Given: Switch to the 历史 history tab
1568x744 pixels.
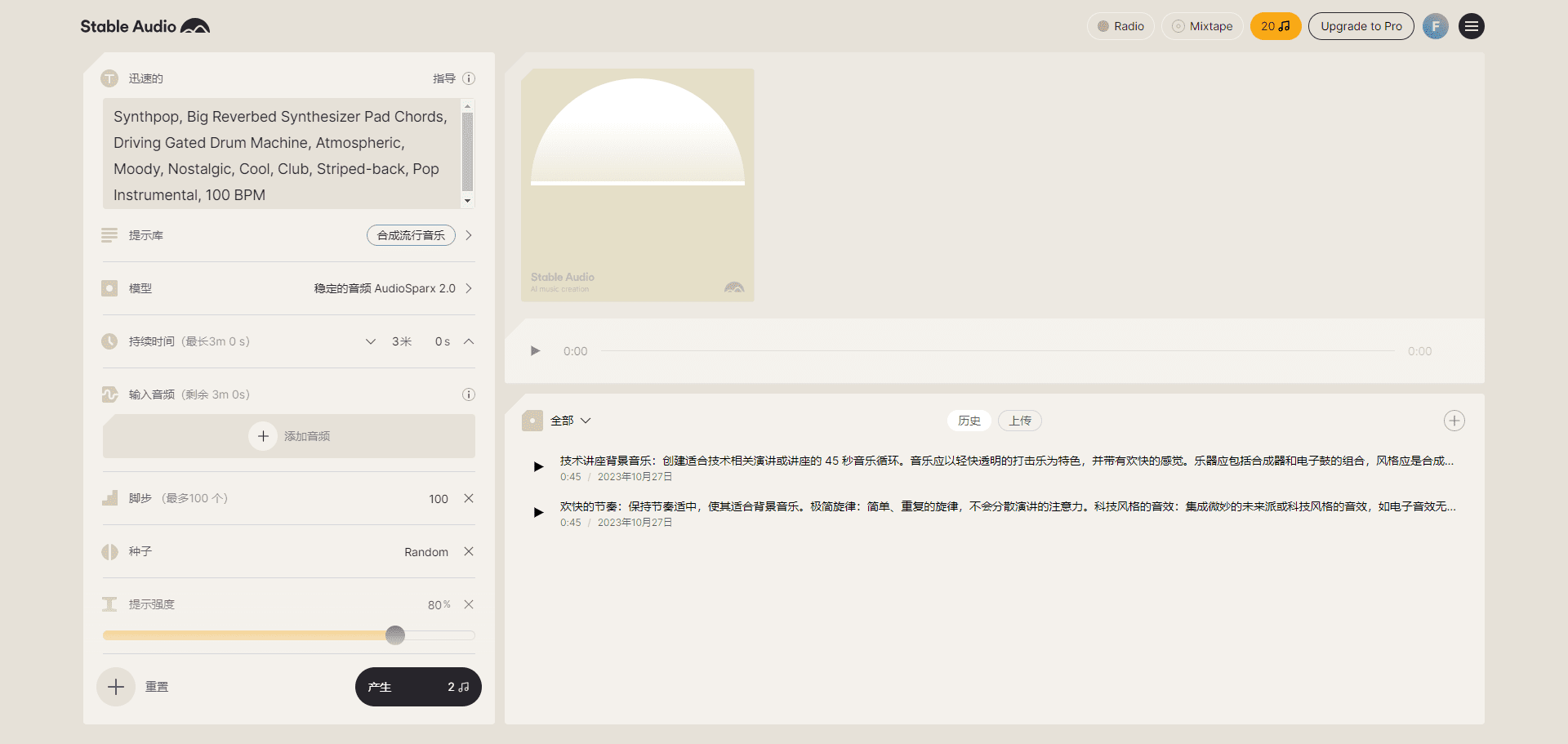Looking at the screenshot, I should [969, 421].
